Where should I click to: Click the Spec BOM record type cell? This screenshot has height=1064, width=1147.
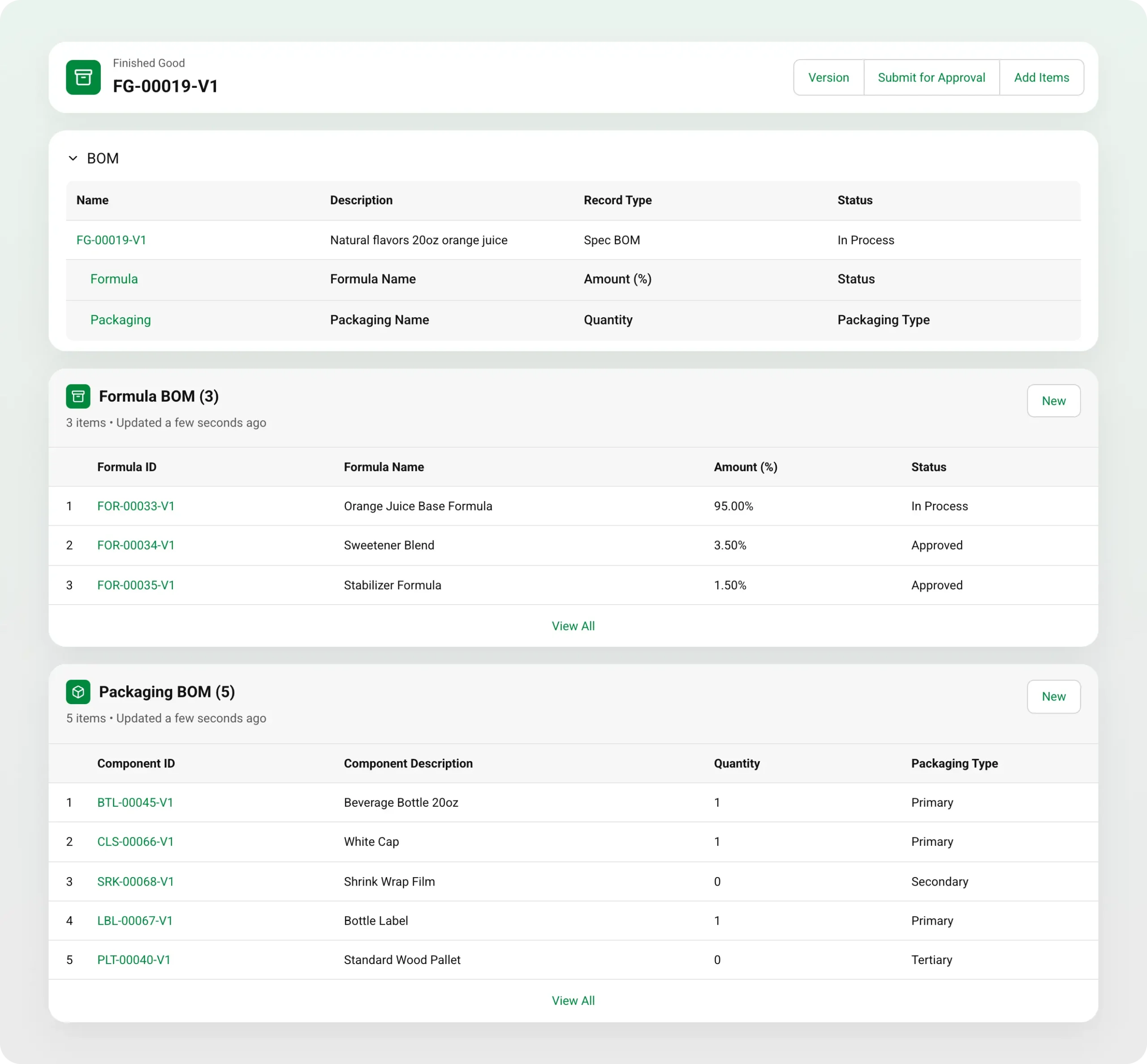point(612,240)
